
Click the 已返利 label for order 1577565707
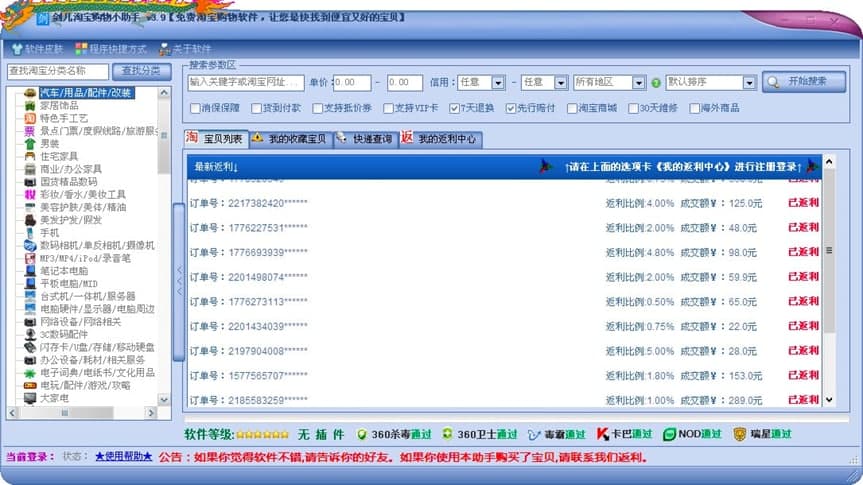click(804, 375)
